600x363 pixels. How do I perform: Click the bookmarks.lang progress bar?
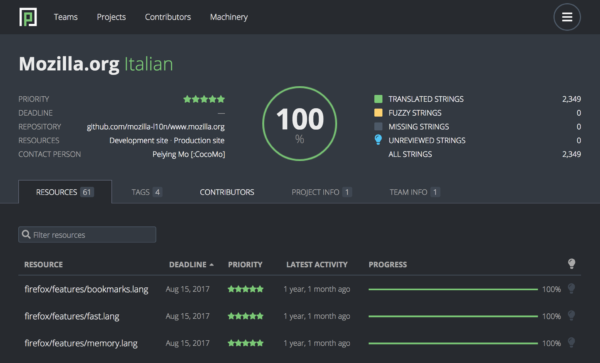(x=453, y=289)
